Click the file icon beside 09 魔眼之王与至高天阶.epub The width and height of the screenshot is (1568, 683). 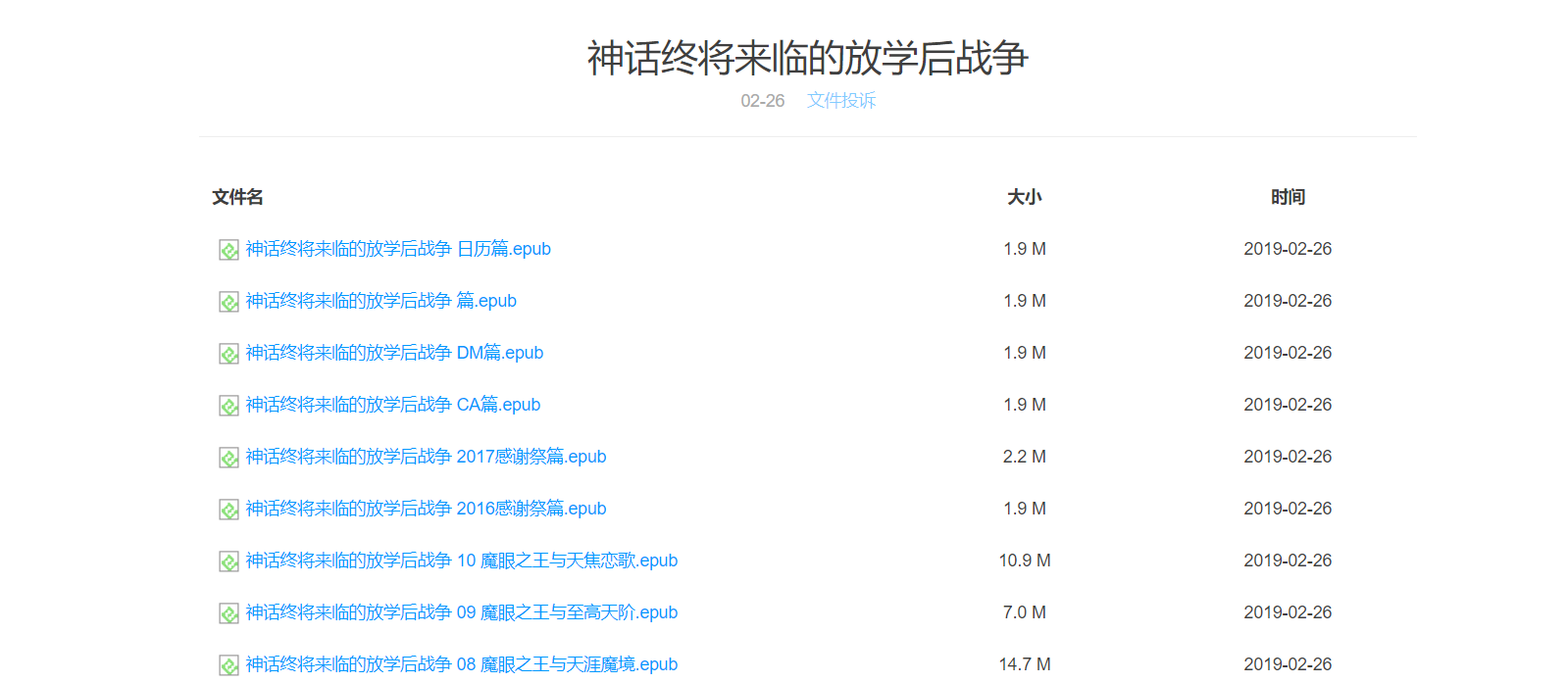[228, 613]
